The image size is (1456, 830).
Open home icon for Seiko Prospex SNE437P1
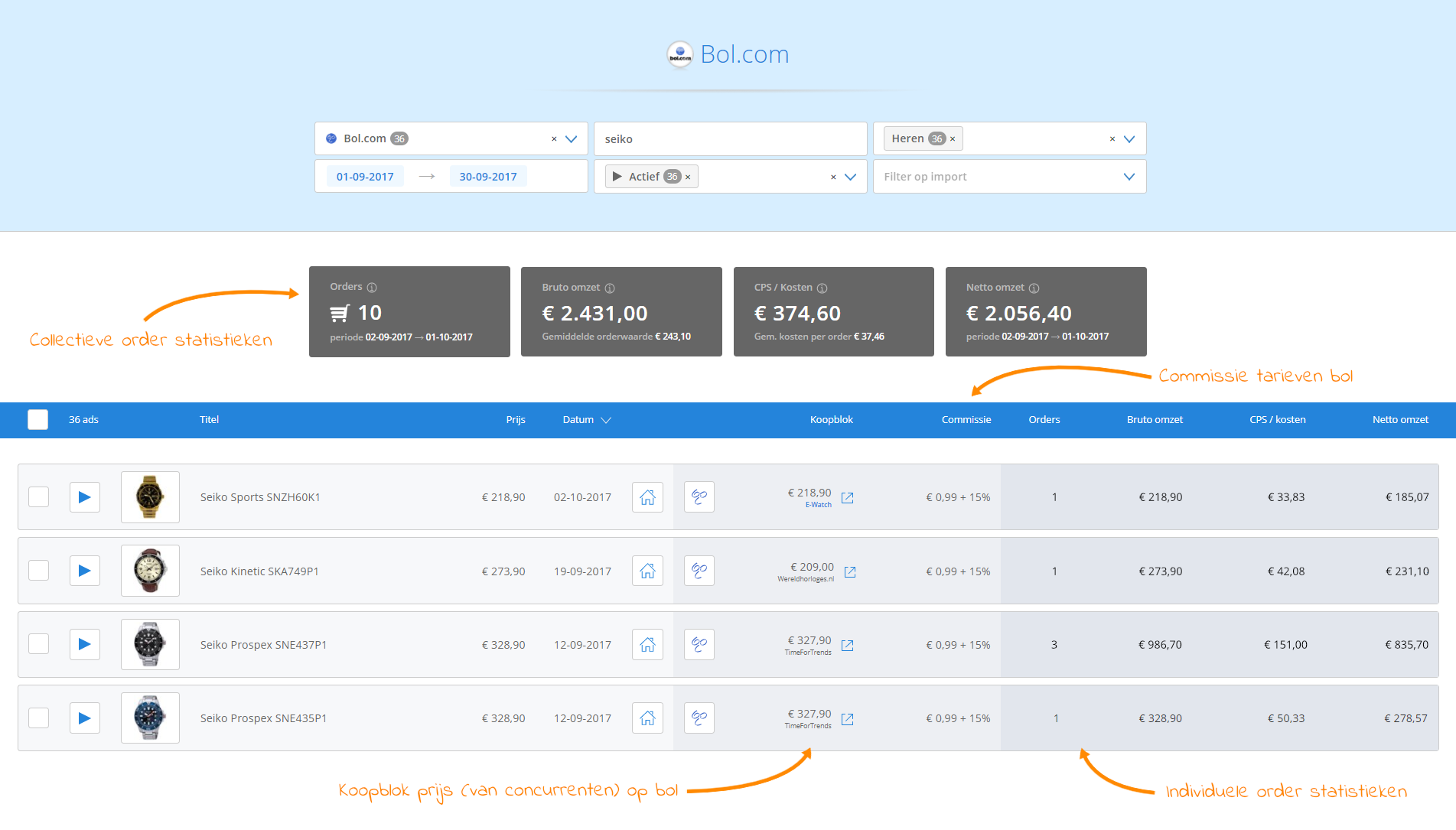tap(647, 644)
